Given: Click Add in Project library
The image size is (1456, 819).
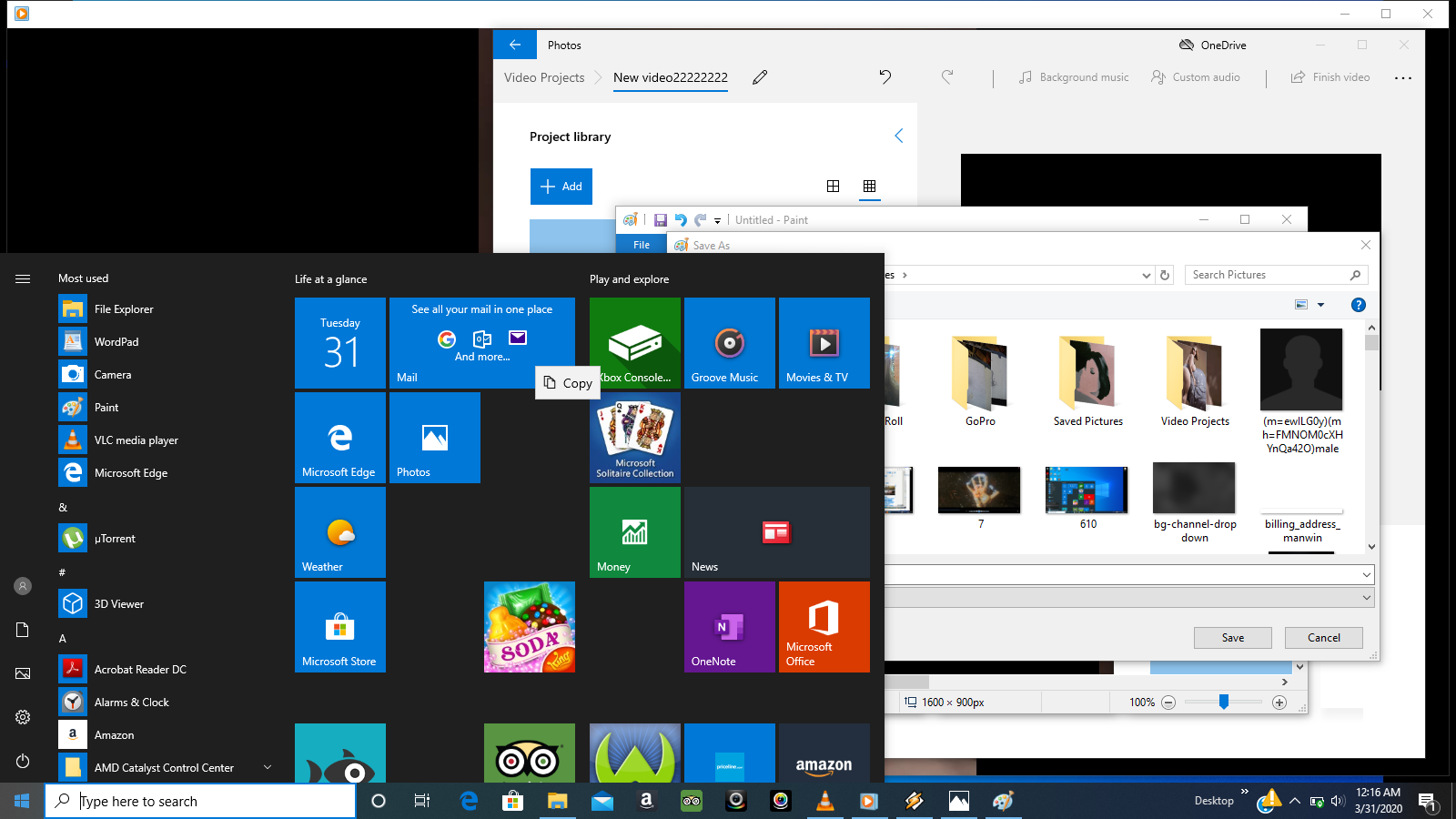Looking at the screenshot, I should [561, 187].
